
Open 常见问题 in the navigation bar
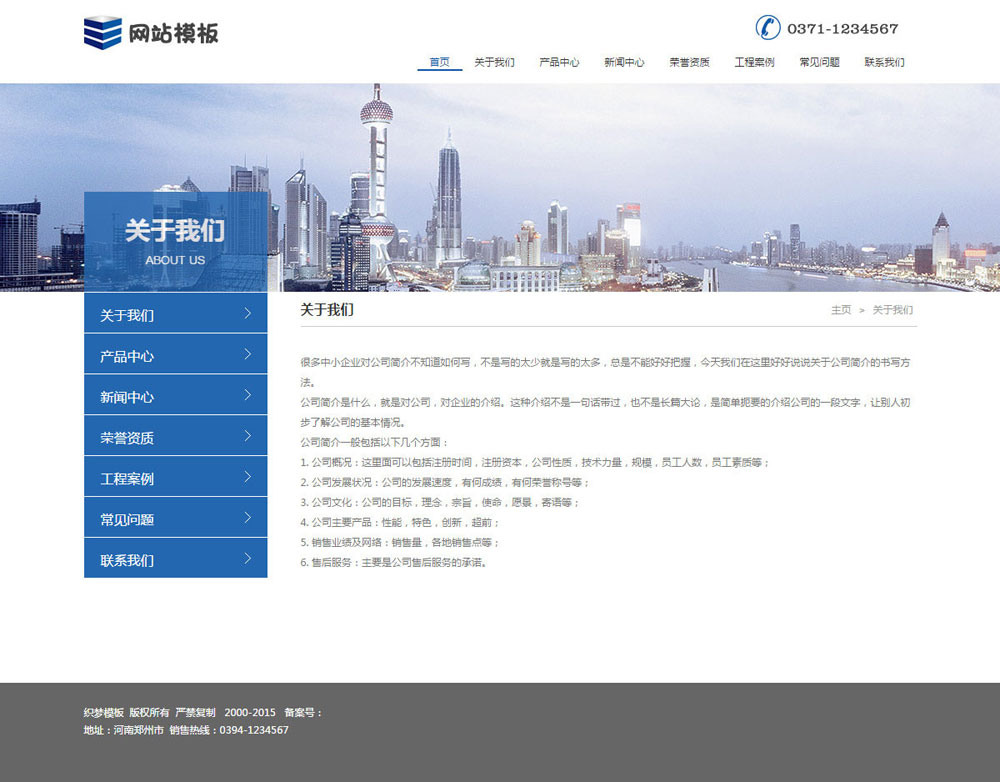[818, 61]
